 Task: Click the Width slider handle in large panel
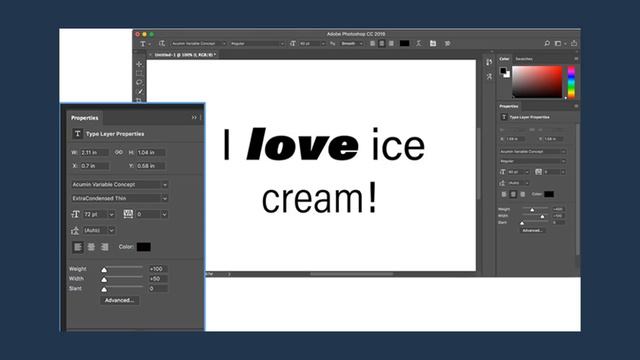pos(104,280)
